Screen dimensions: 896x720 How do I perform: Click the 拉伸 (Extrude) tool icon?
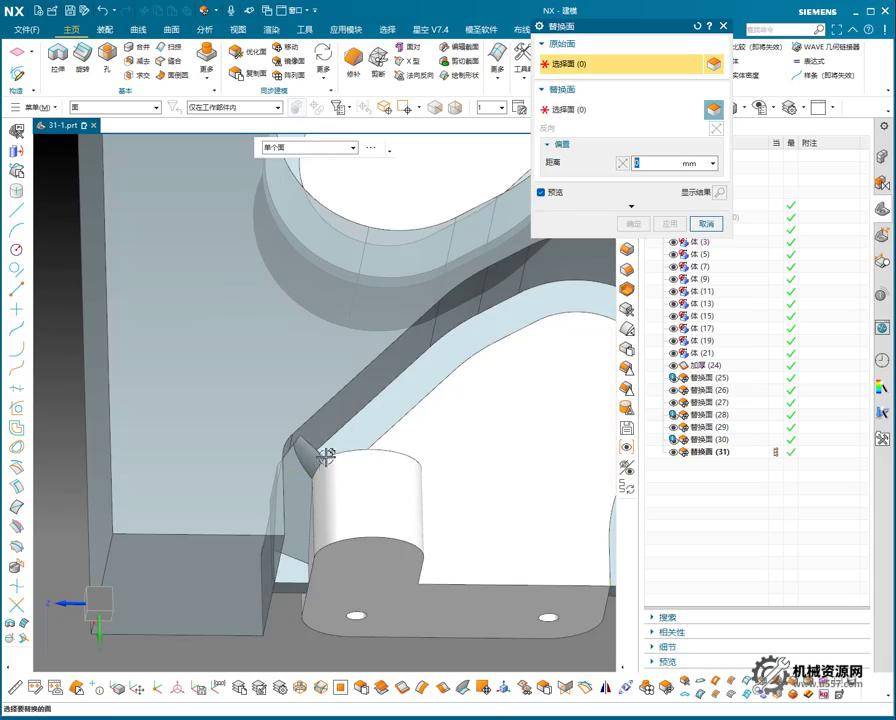pos(57,54)
